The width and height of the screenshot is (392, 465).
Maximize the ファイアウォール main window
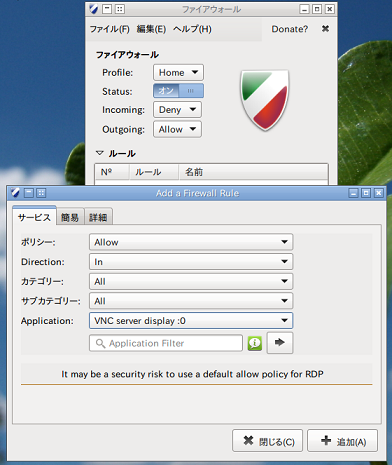pos(317,9)
